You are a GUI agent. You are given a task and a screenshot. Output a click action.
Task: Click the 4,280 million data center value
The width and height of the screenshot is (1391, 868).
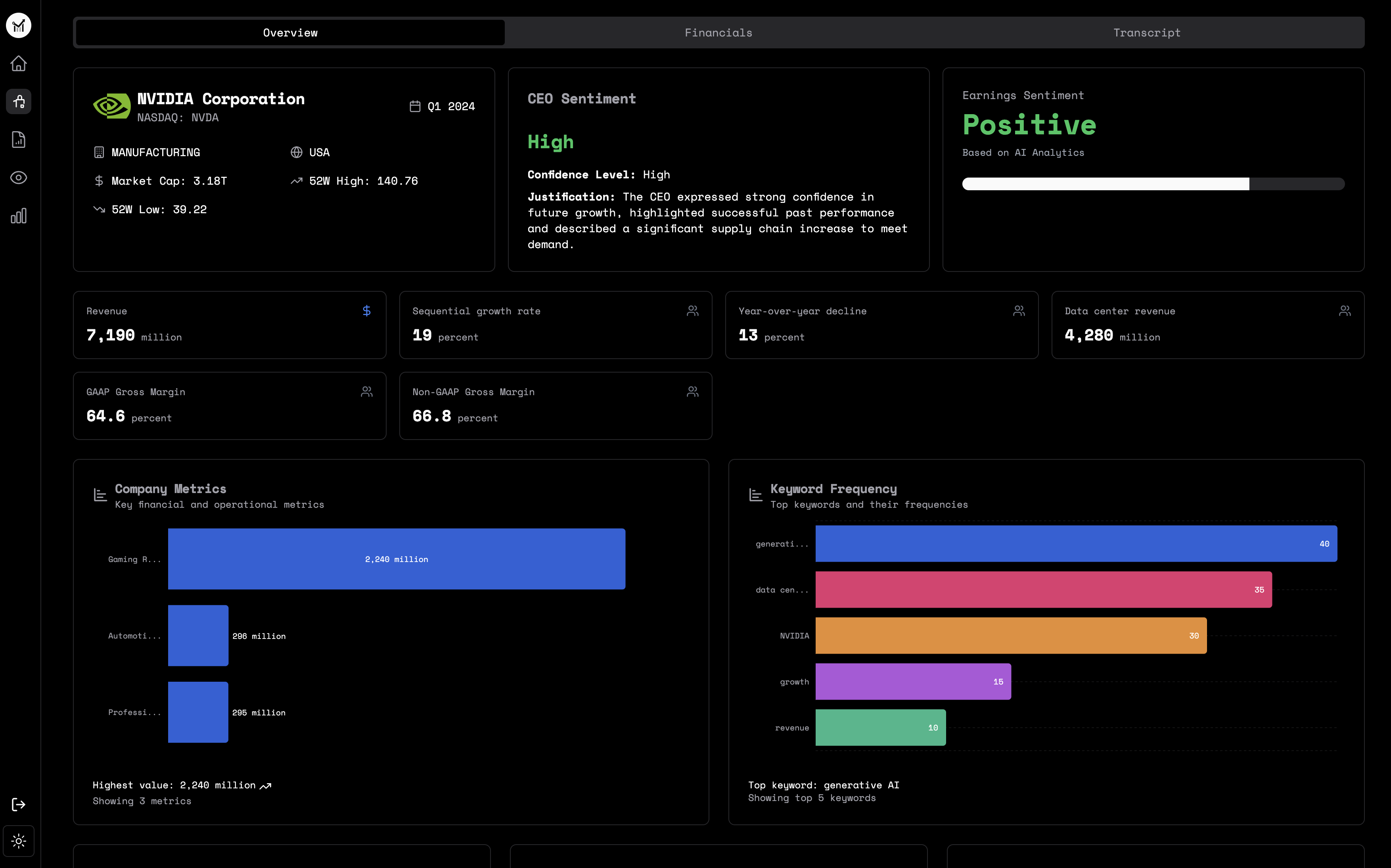coord(1112,335)
